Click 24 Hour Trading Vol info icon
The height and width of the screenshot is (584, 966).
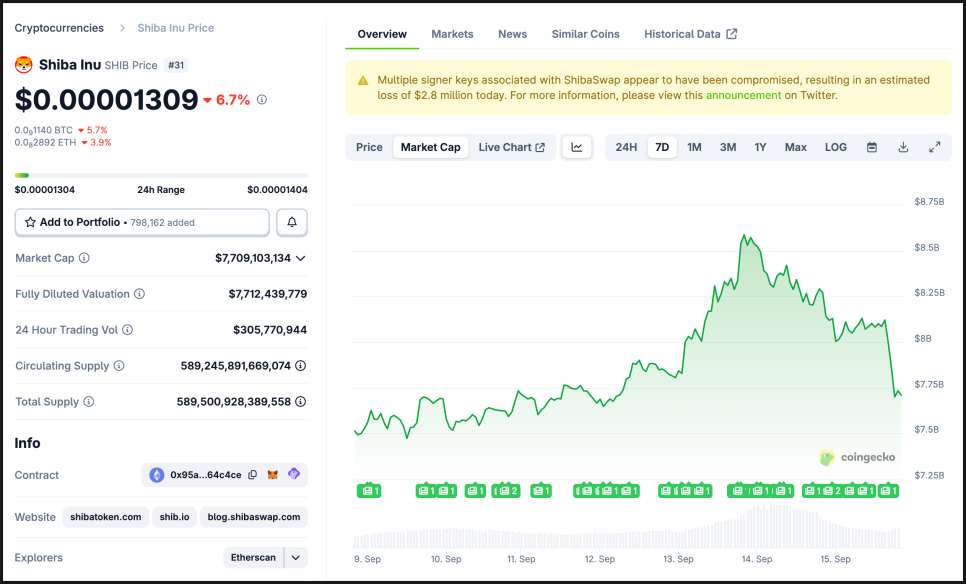[x=128, y=330]
